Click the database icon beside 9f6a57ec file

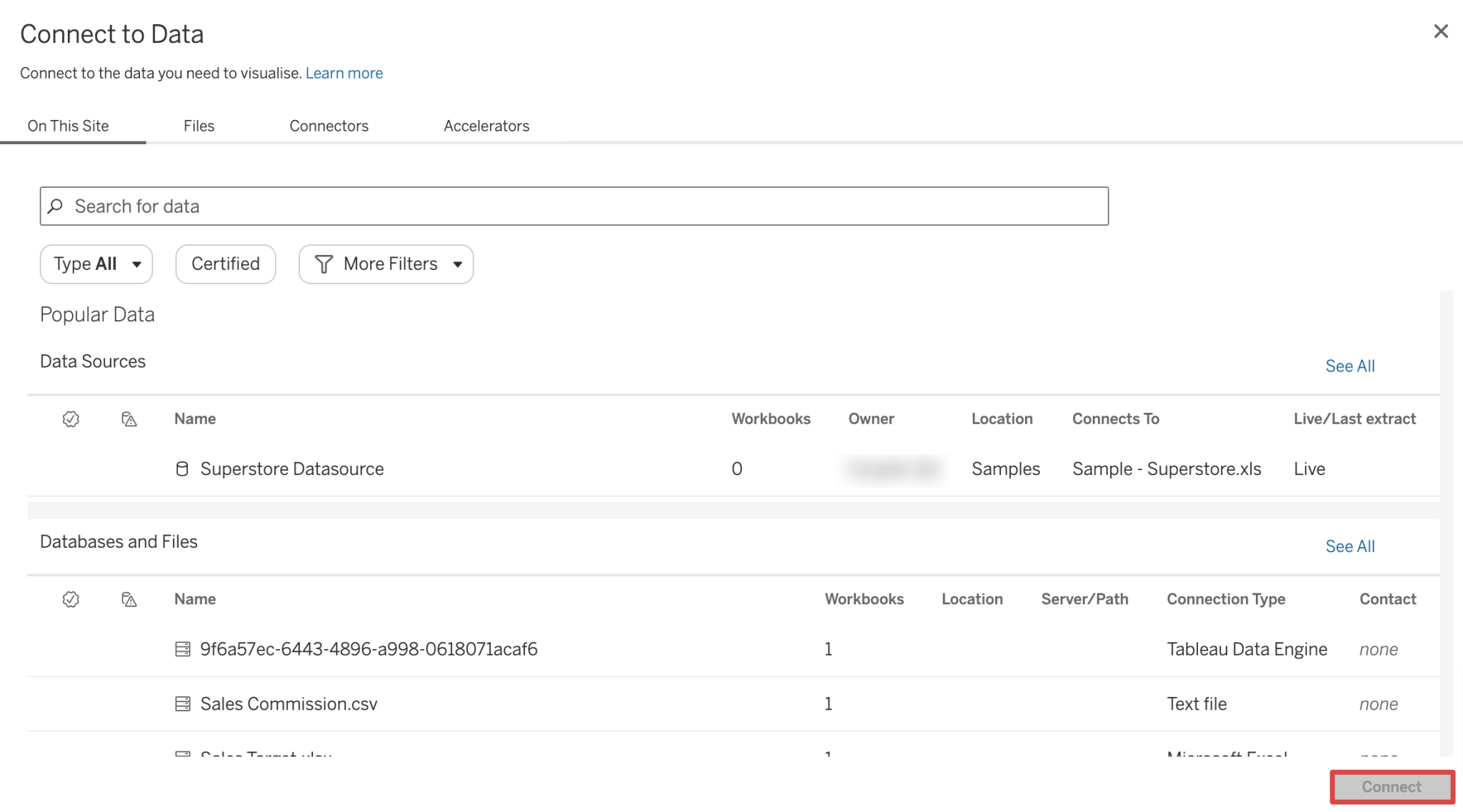click(183, 649)
